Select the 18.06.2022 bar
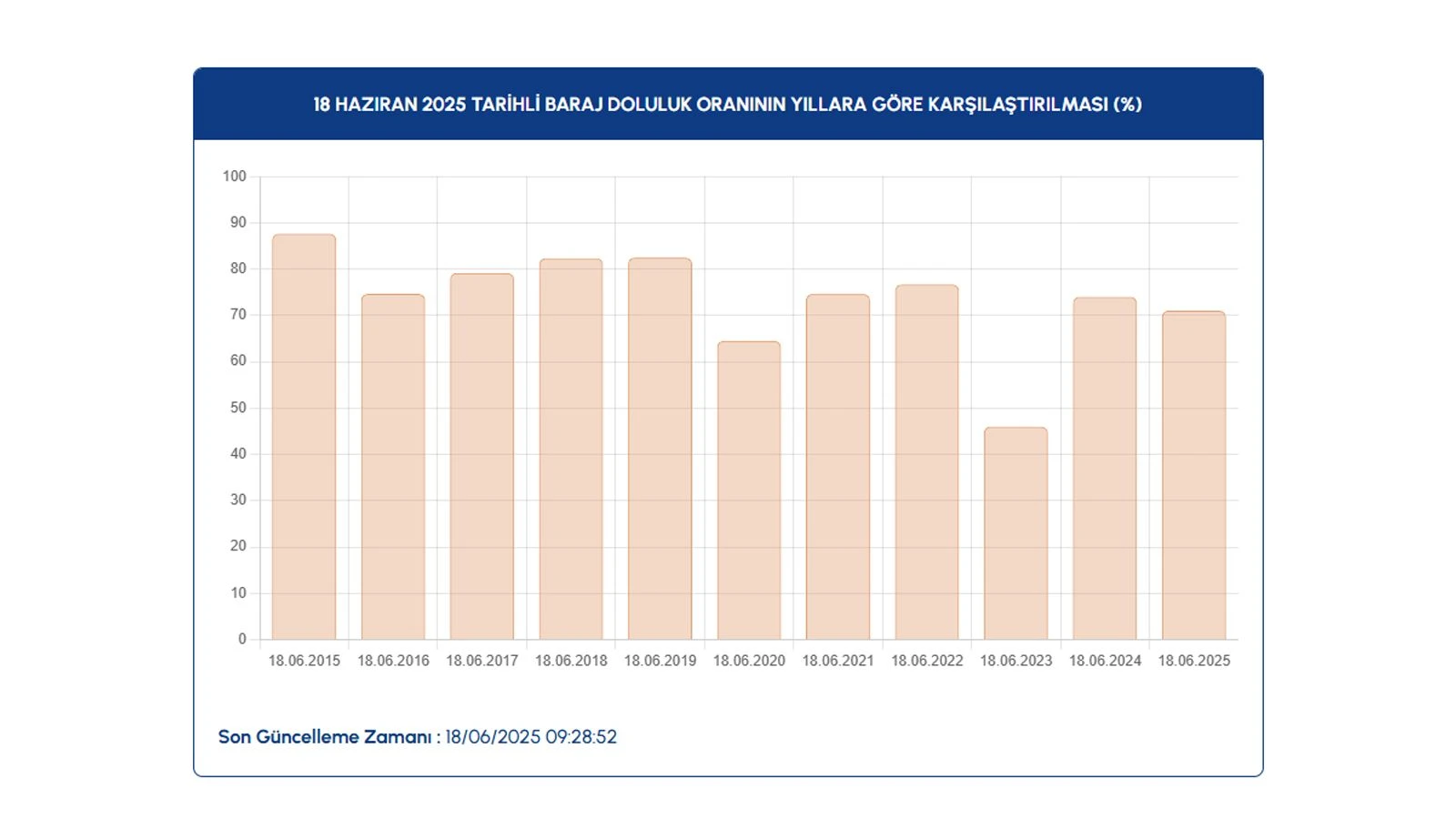The width and height of the screenshot is (1456, 819). (926, 461)
